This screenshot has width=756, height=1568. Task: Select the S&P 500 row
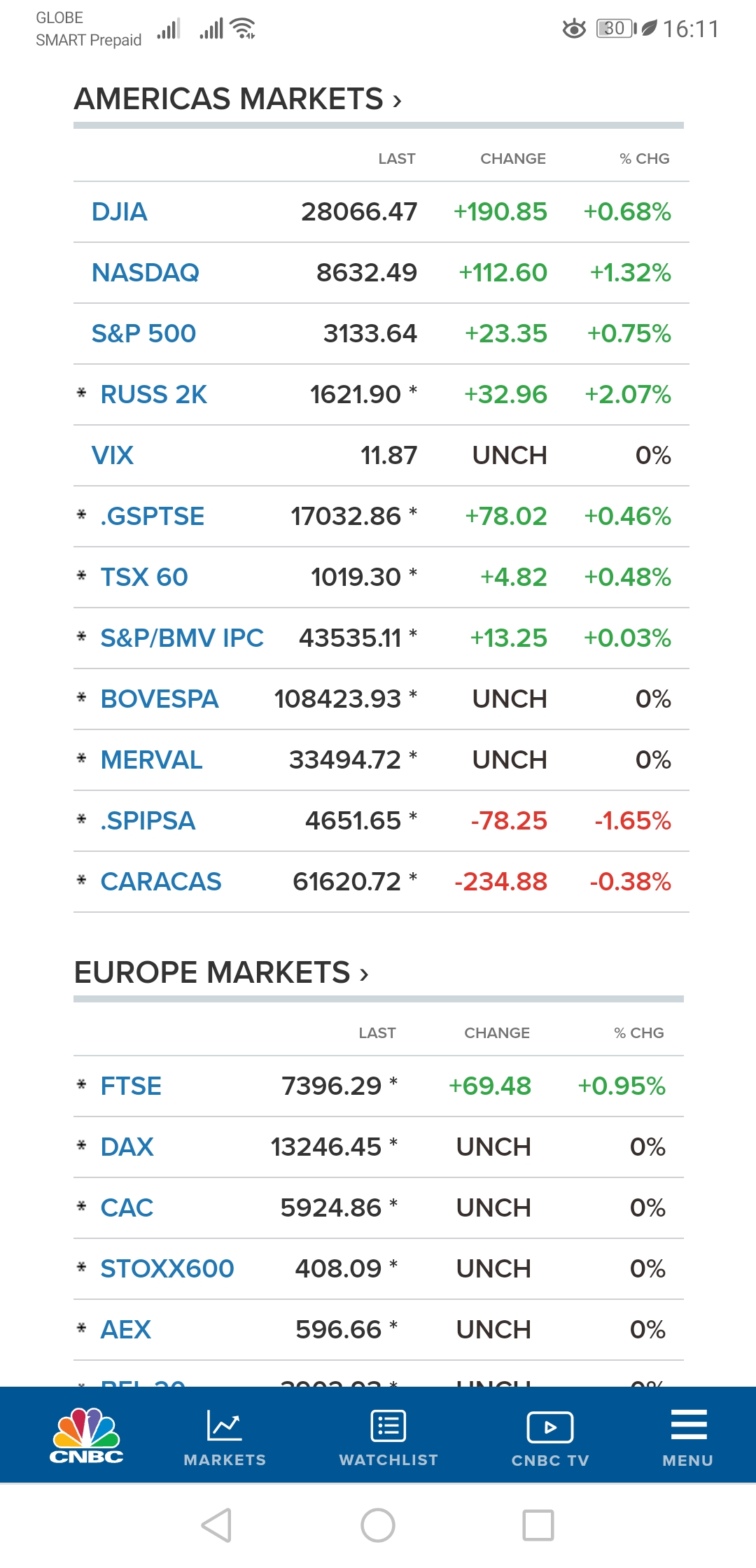click(381, 333)
